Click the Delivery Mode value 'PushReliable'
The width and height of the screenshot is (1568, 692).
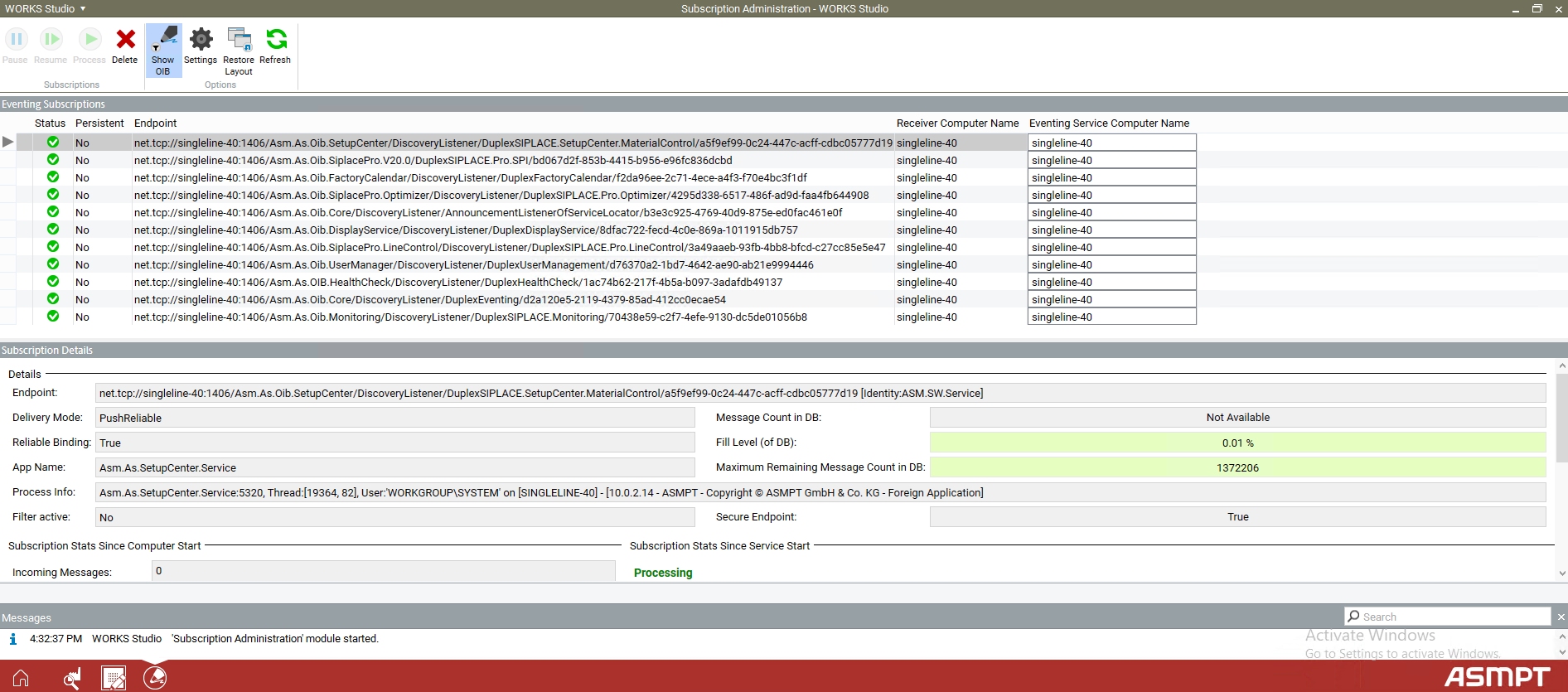point(394,418)
